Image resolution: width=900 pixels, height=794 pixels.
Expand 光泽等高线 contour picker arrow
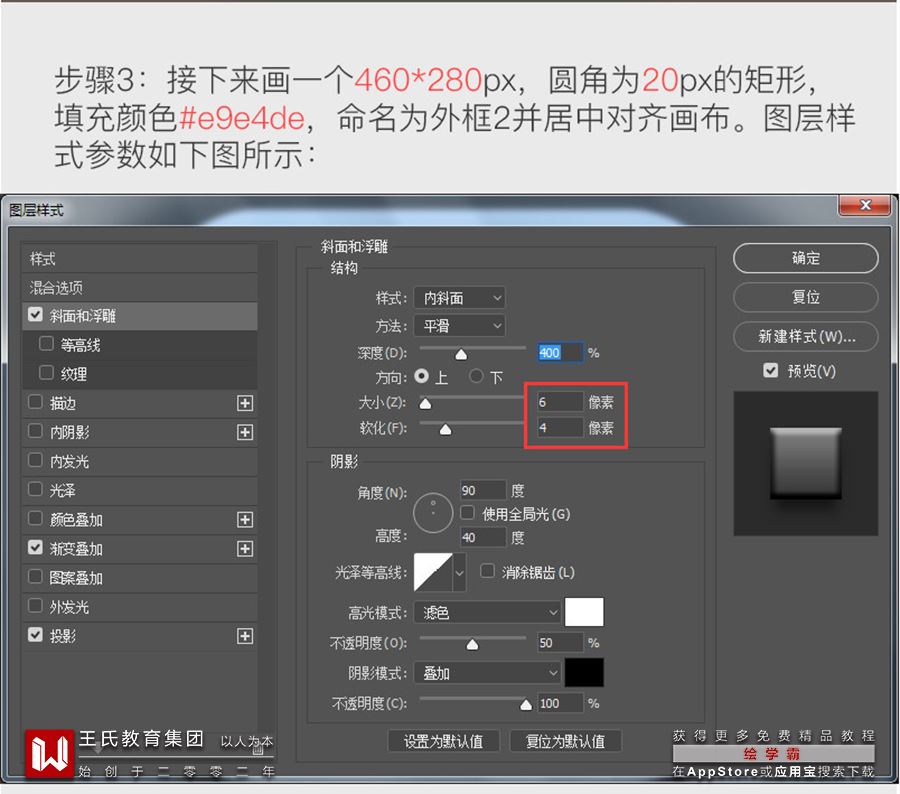[459, 573]
